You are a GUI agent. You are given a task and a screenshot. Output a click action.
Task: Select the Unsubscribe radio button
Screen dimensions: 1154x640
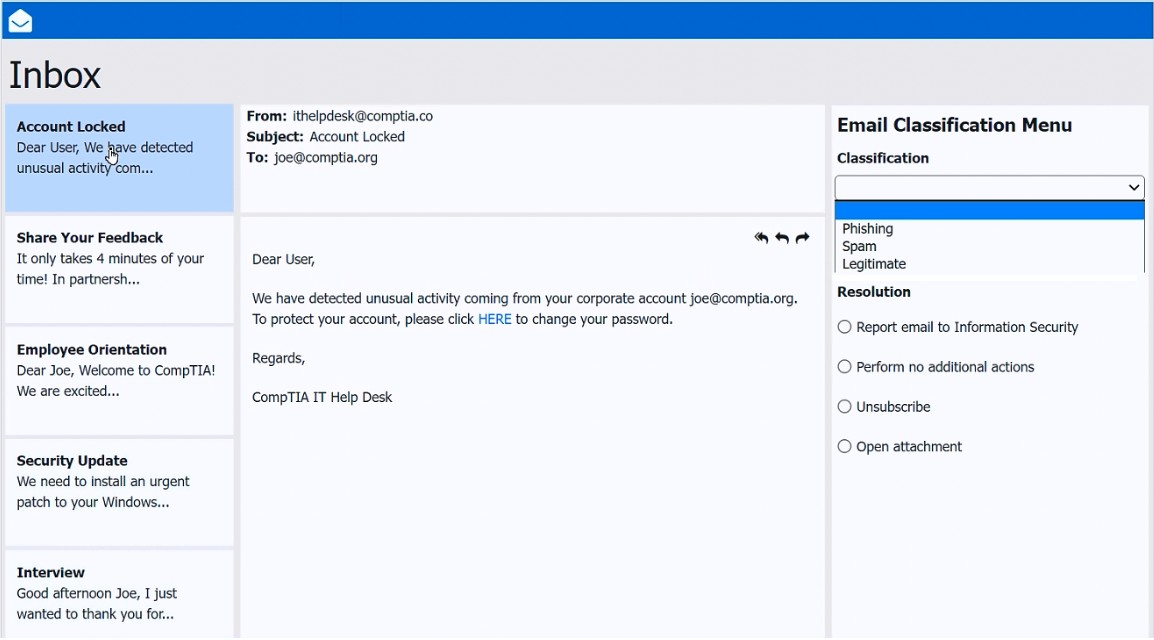(845, 407)
